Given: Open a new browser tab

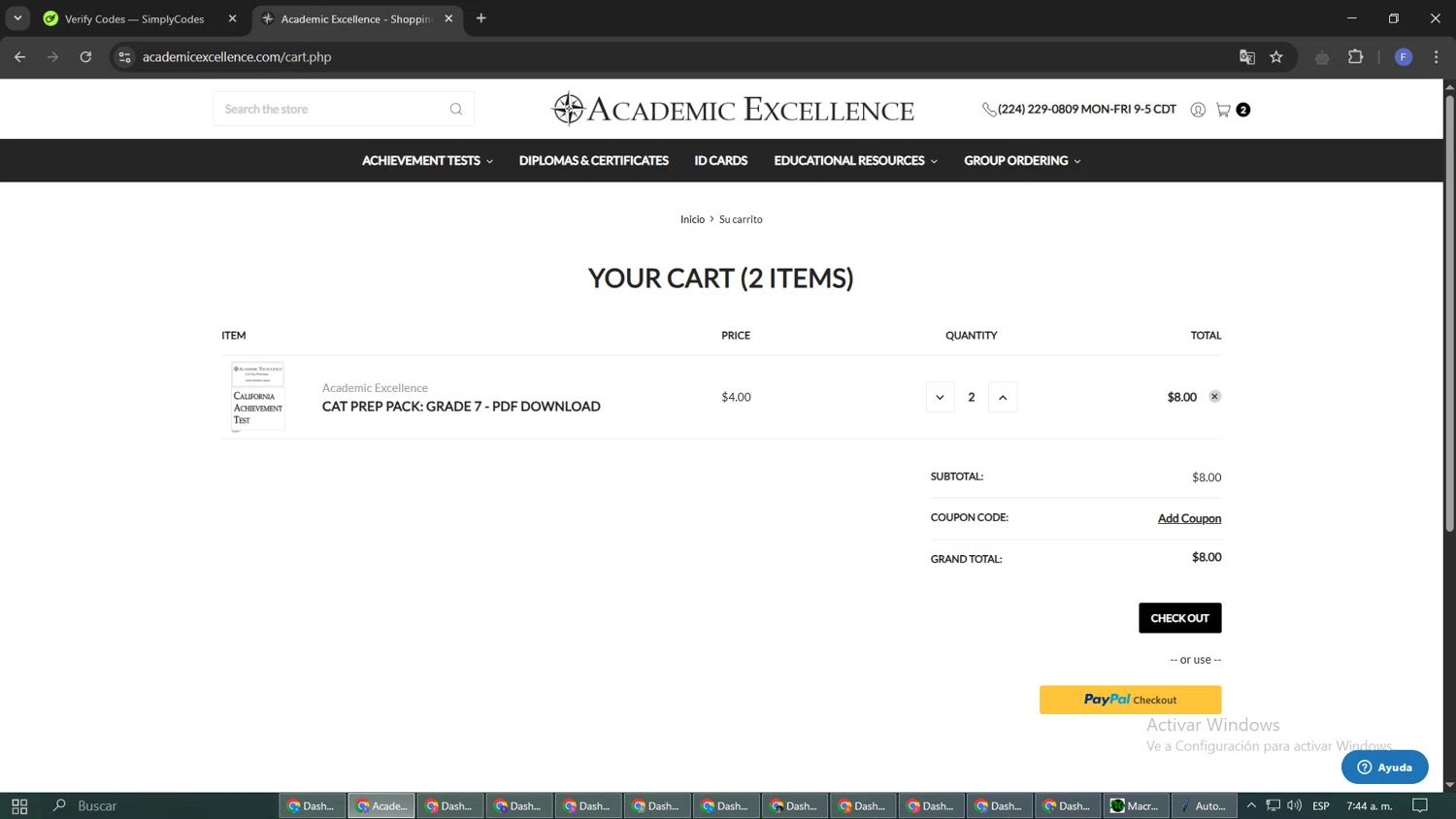Looking at the screenshot, I should pos(481,18).
